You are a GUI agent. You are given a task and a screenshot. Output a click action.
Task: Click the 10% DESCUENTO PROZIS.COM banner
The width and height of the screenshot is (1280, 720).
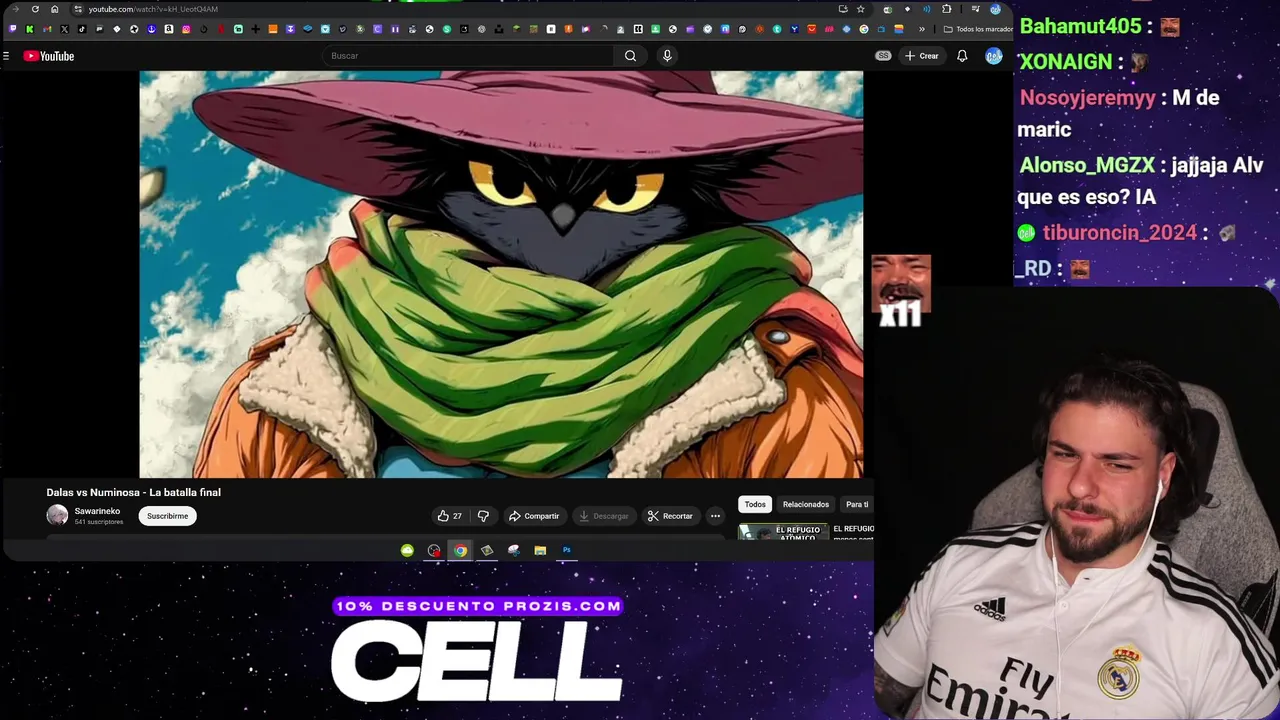[x=478, y=606]
